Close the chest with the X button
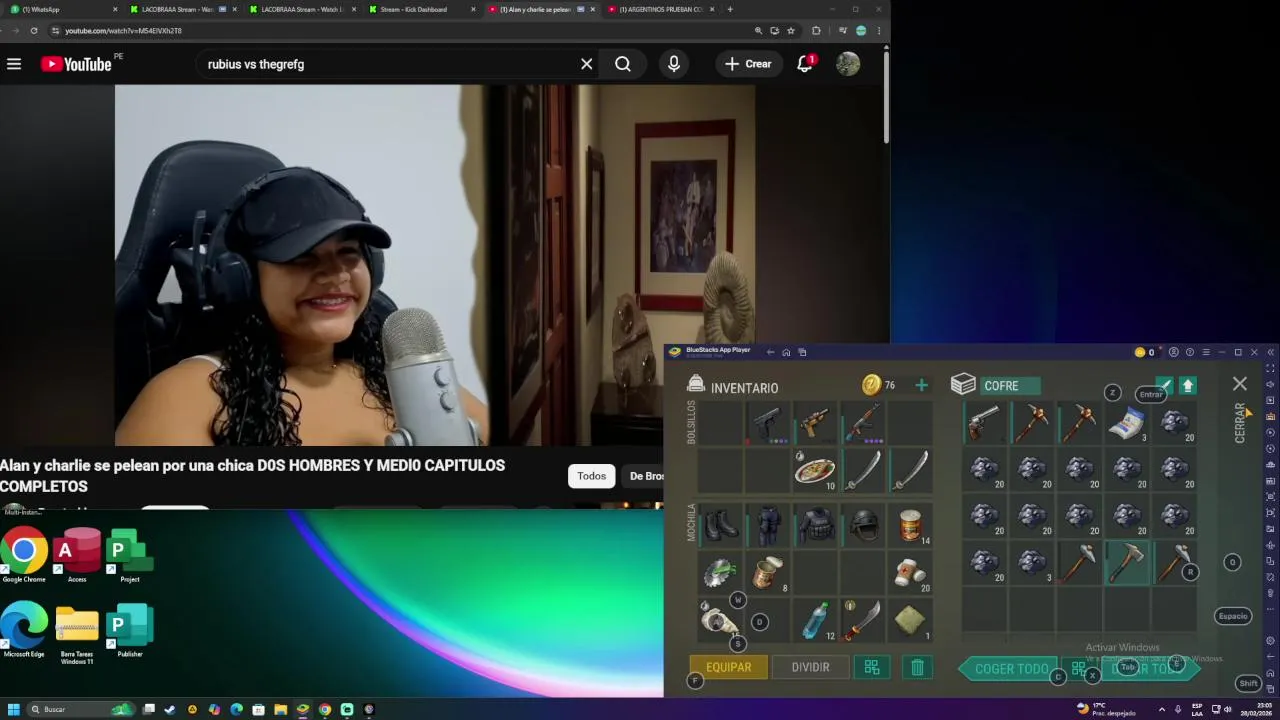This screenshot has width=1280, height=720. click(1240, 384)
